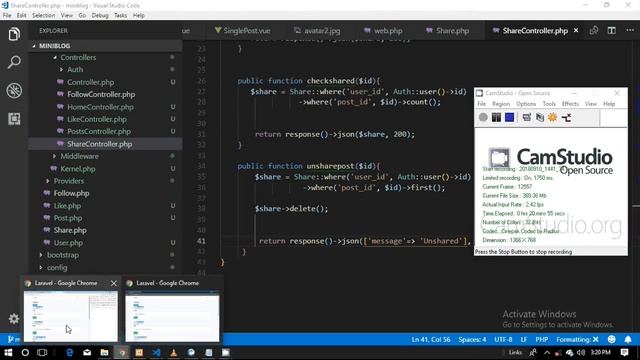Open User.php in explorer

[68, 243]
